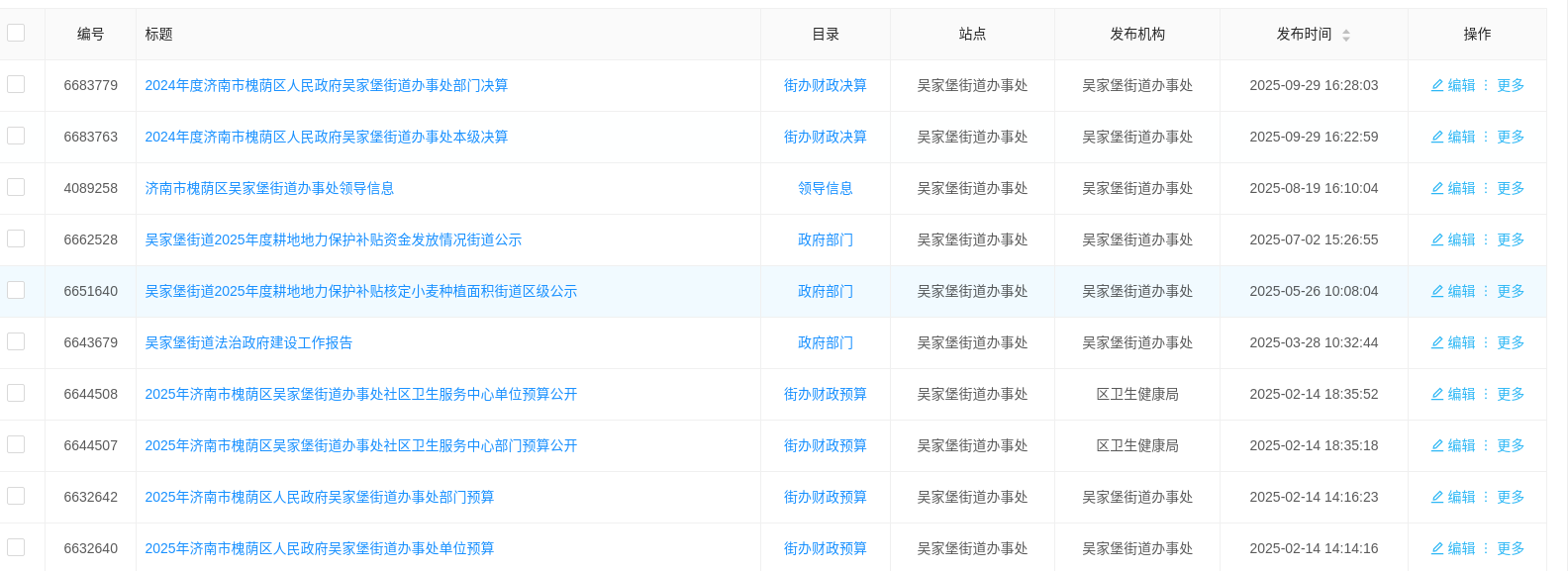Viewport: 1568px width, 571px height.
Task: Edit the 领导信息 entry 4089258
Action: (x=1437, y=189)
